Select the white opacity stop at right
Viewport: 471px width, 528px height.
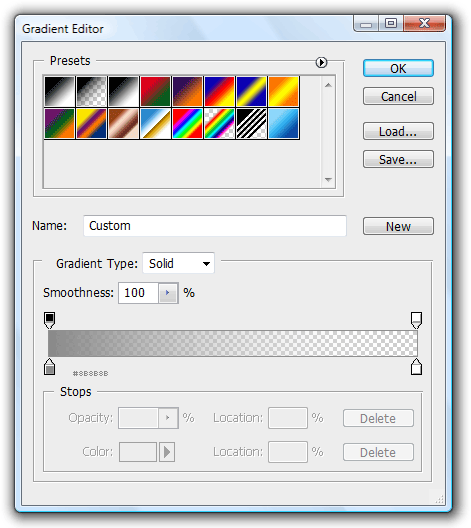click(x=416, y=320)
